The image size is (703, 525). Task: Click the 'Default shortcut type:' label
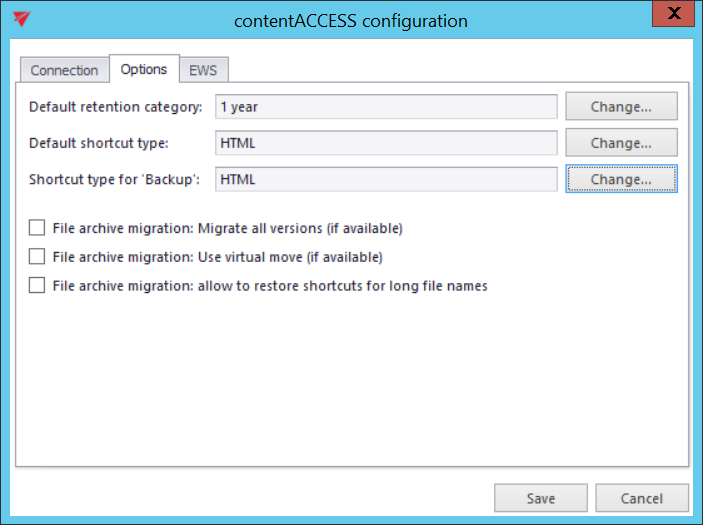point(99,143)
